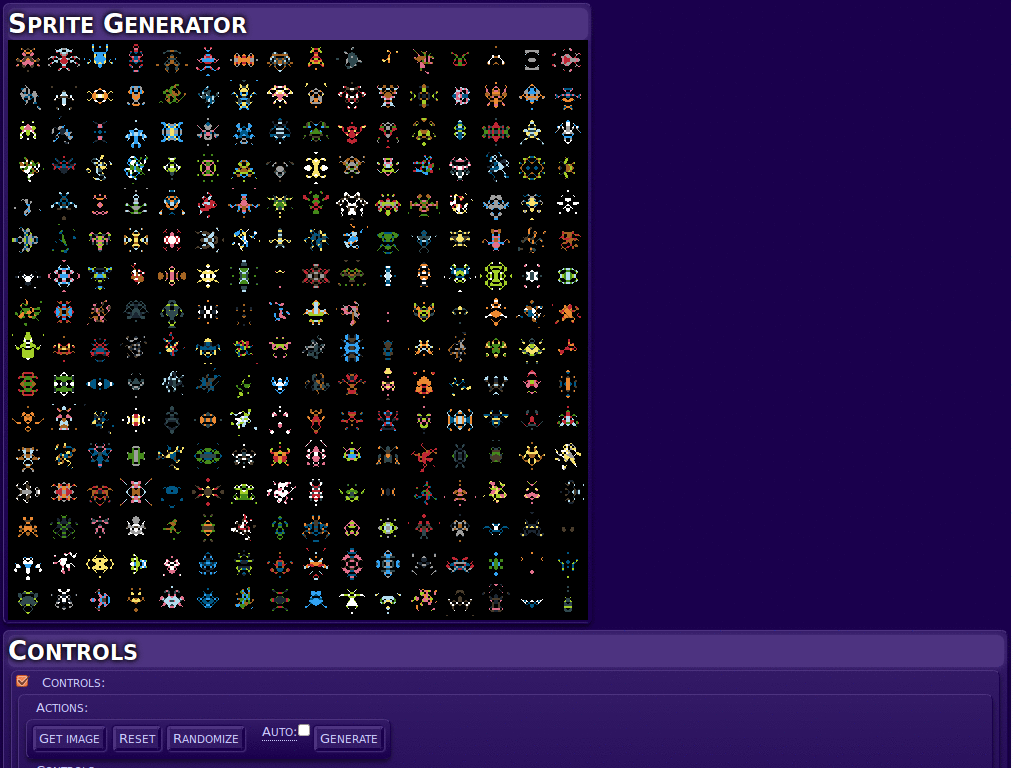The width and height of the screenshot is (1024, 768).
Task: Click the Reset button
Action: pyautogui.click(x=137, y=739)
